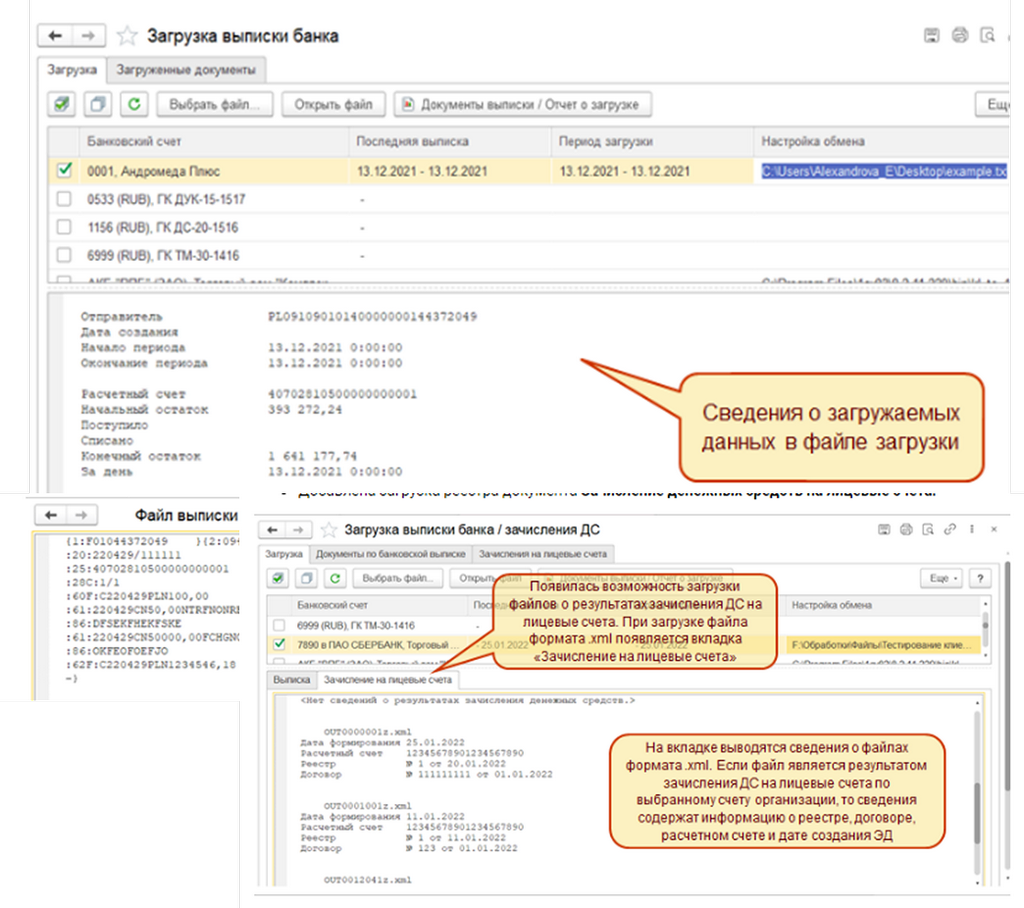This screenshot has height=908, width=1024.
Task: Select C:\Users\Alexandrova_E path field
Action: tap(884, 171)
